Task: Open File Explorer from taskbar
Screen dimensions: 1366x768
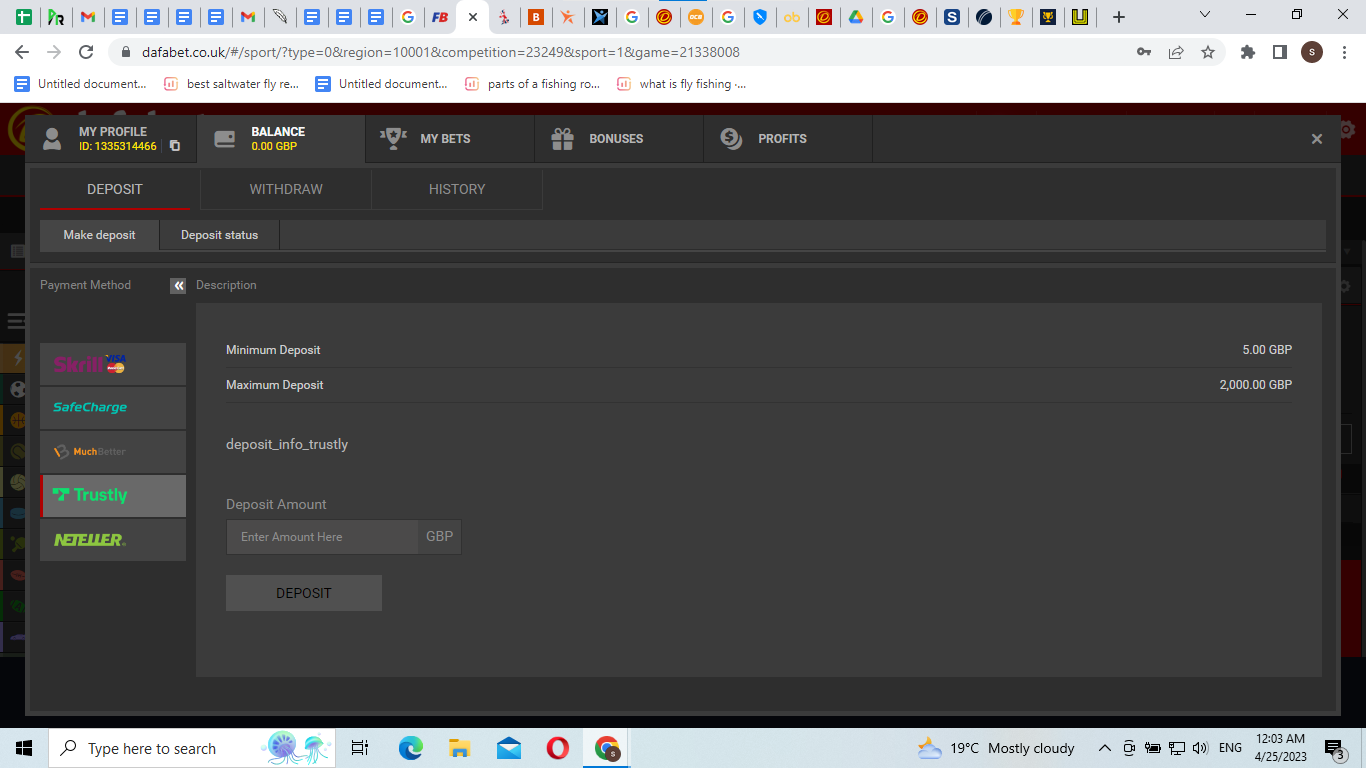Action: click(x=459, y=748)
